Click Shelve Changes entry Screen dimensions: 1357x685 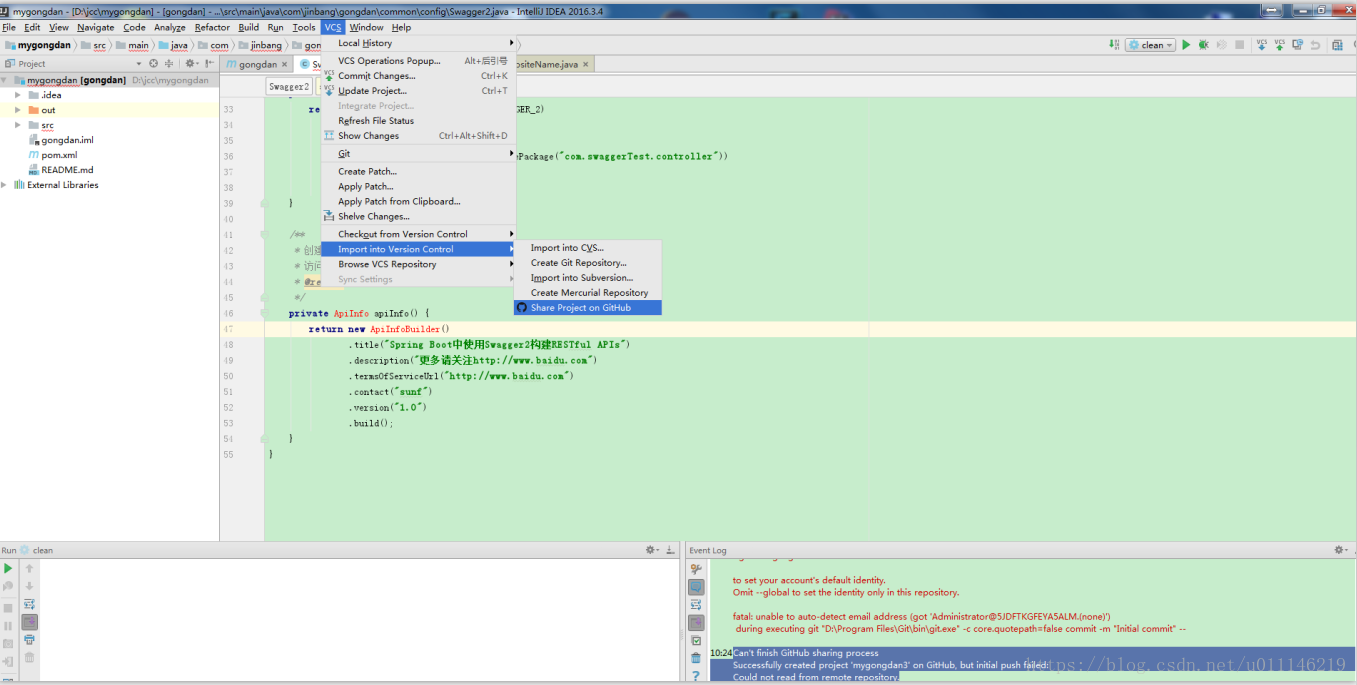tap(418, 217)
